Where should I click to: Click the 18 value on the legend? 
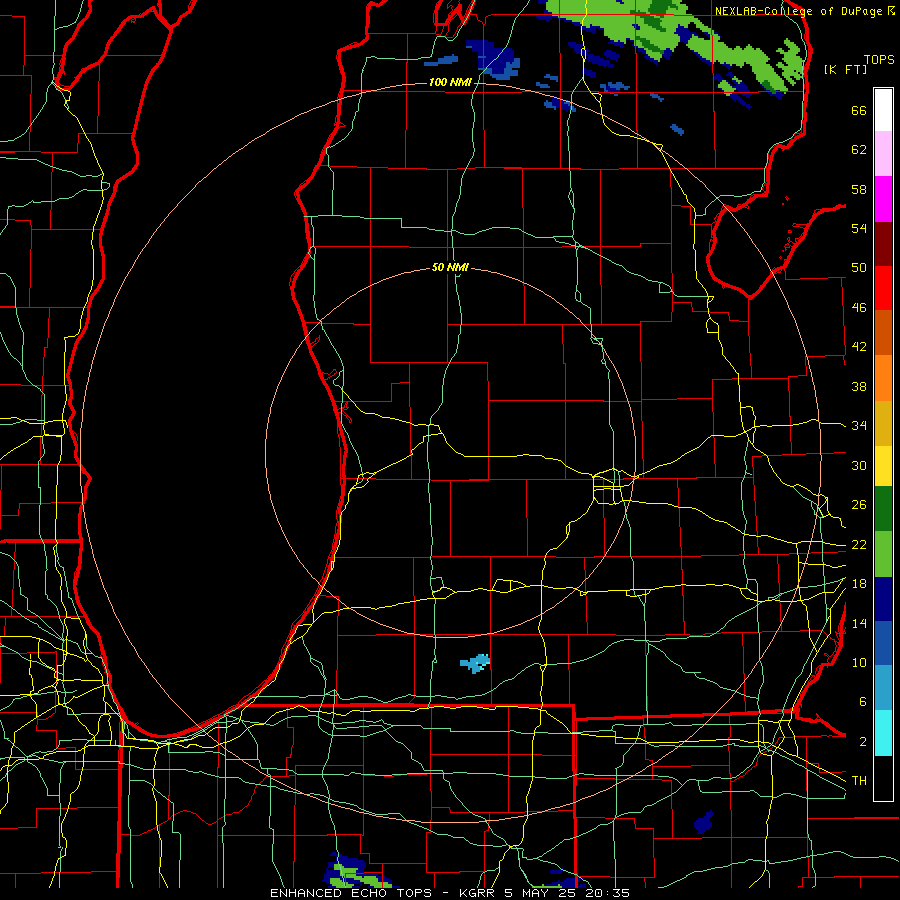[859, 584]
